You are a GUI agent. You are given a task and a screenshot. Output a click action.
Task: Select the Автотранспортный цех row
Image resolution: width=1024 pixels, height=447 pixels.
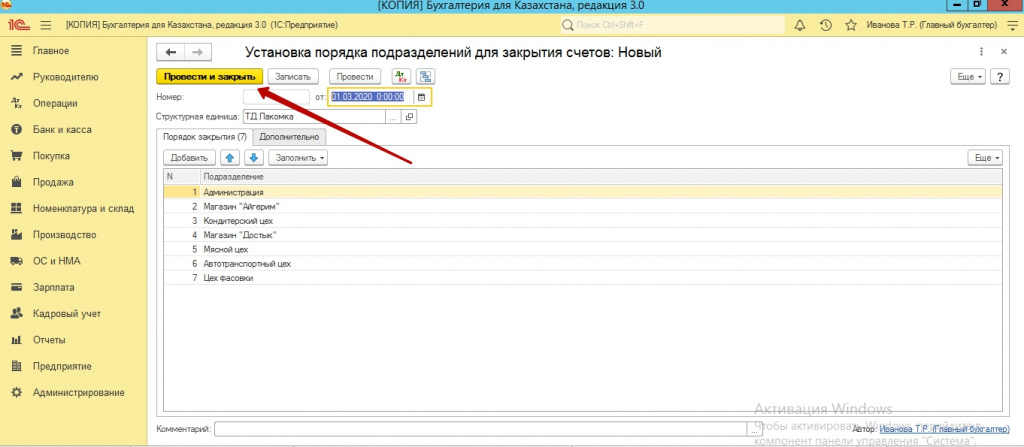click(x=583, y=263)
